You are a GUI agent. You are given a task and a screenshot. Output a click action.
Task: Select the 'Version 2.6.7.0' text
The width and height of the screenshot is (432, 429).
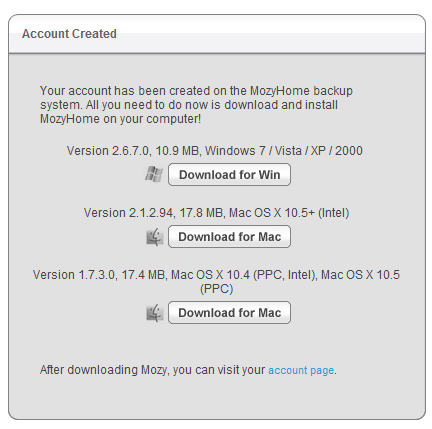tap(108, 151)
